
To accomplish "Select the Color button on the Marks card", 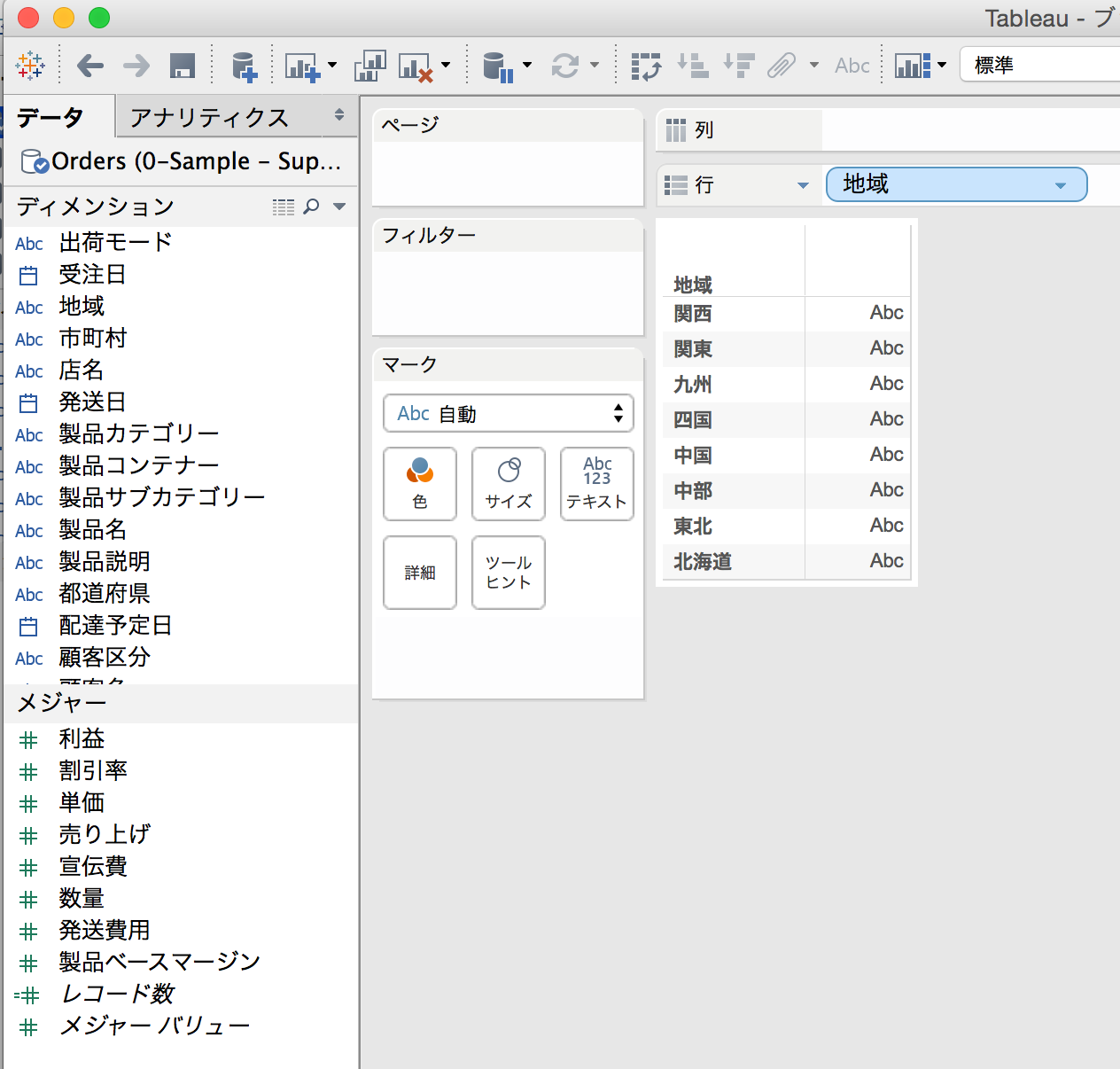I will 419,484.
